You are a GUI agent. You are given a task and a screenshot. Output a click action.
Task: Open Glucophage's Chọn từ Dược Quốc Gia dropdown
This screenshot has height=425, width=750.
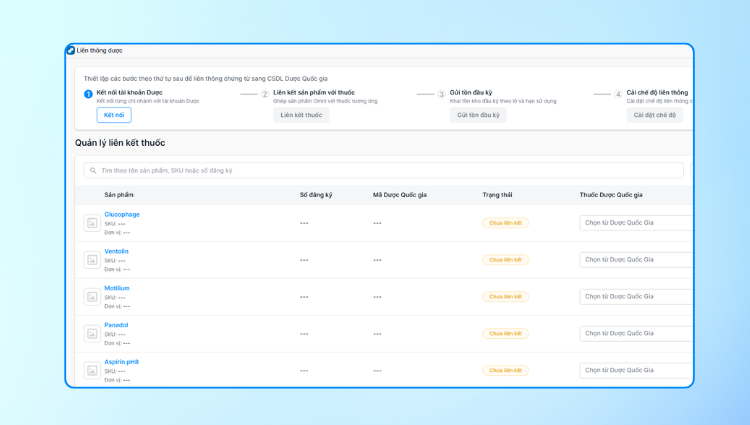click(636, 223)
